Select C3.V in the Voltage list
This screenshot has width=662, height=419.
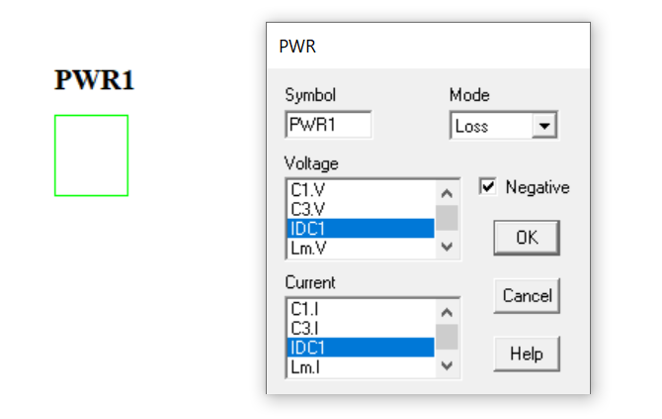click(361, 209)
